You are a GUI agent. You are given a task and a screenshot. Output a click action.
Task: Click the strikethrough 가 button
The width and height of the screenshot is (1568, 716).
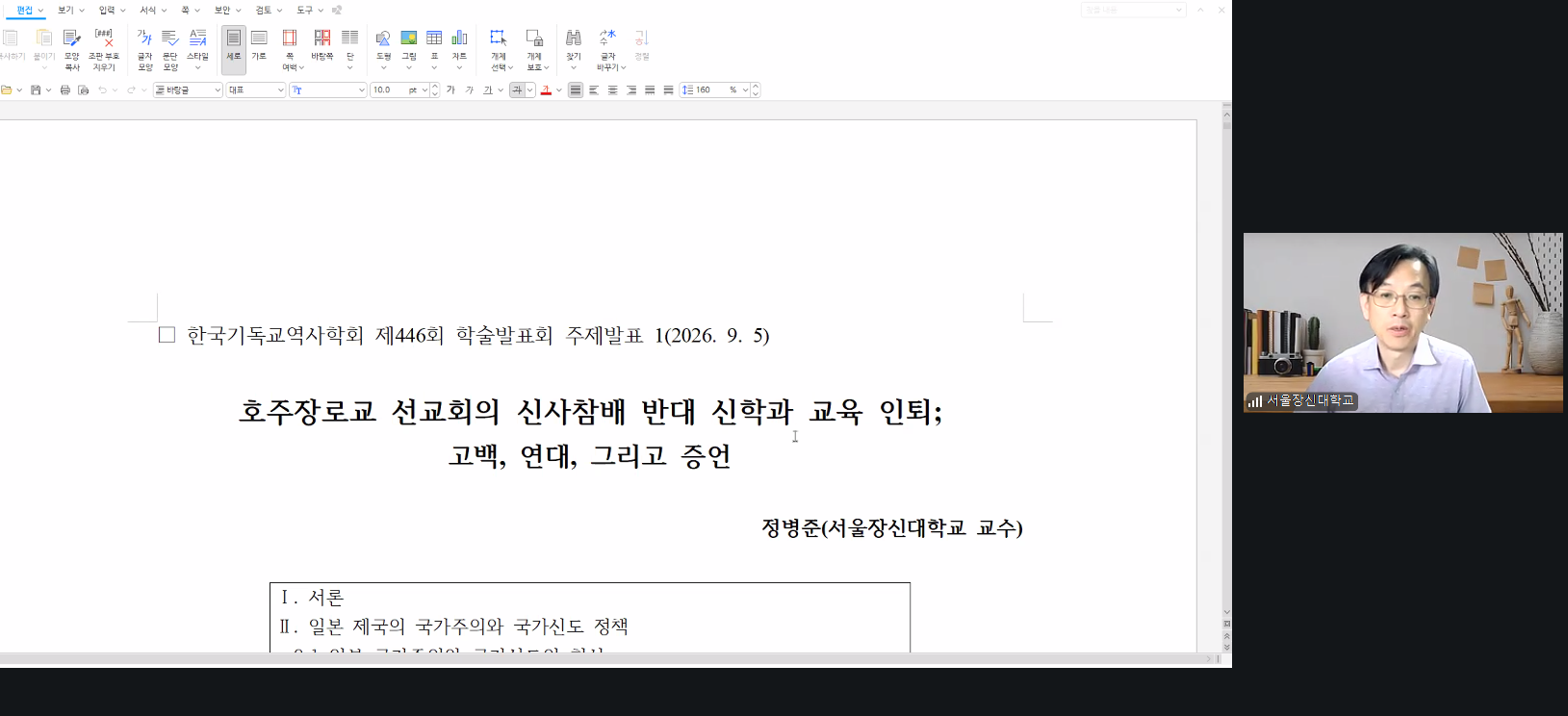(517, 90)
